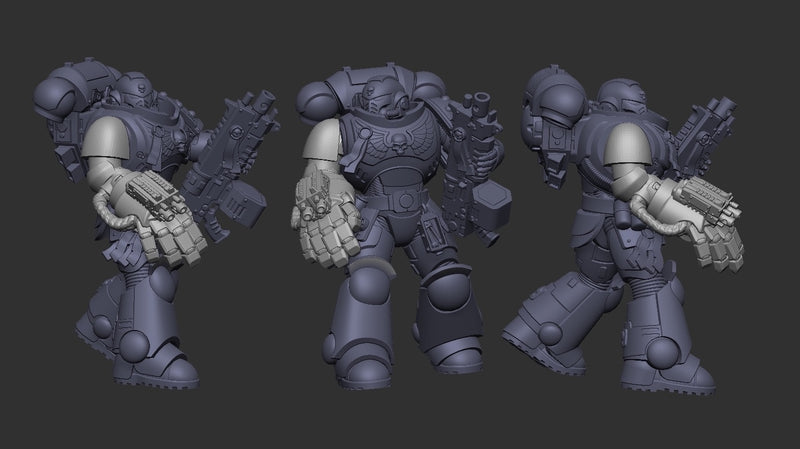Select the right figure viewed from behind

click(x=622, y=230)
